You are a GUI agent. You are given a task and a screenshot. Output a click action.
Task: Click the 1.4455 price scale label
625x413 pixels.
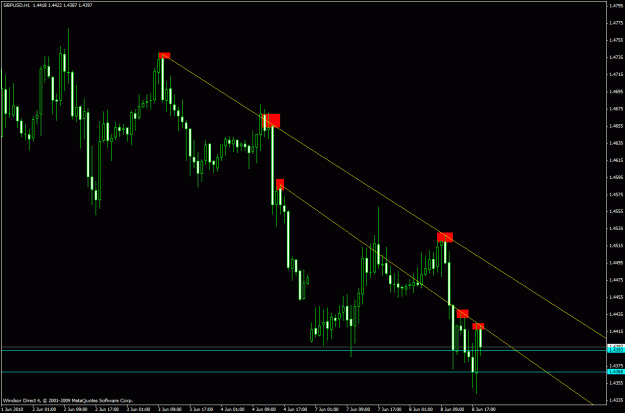point(615,297)
